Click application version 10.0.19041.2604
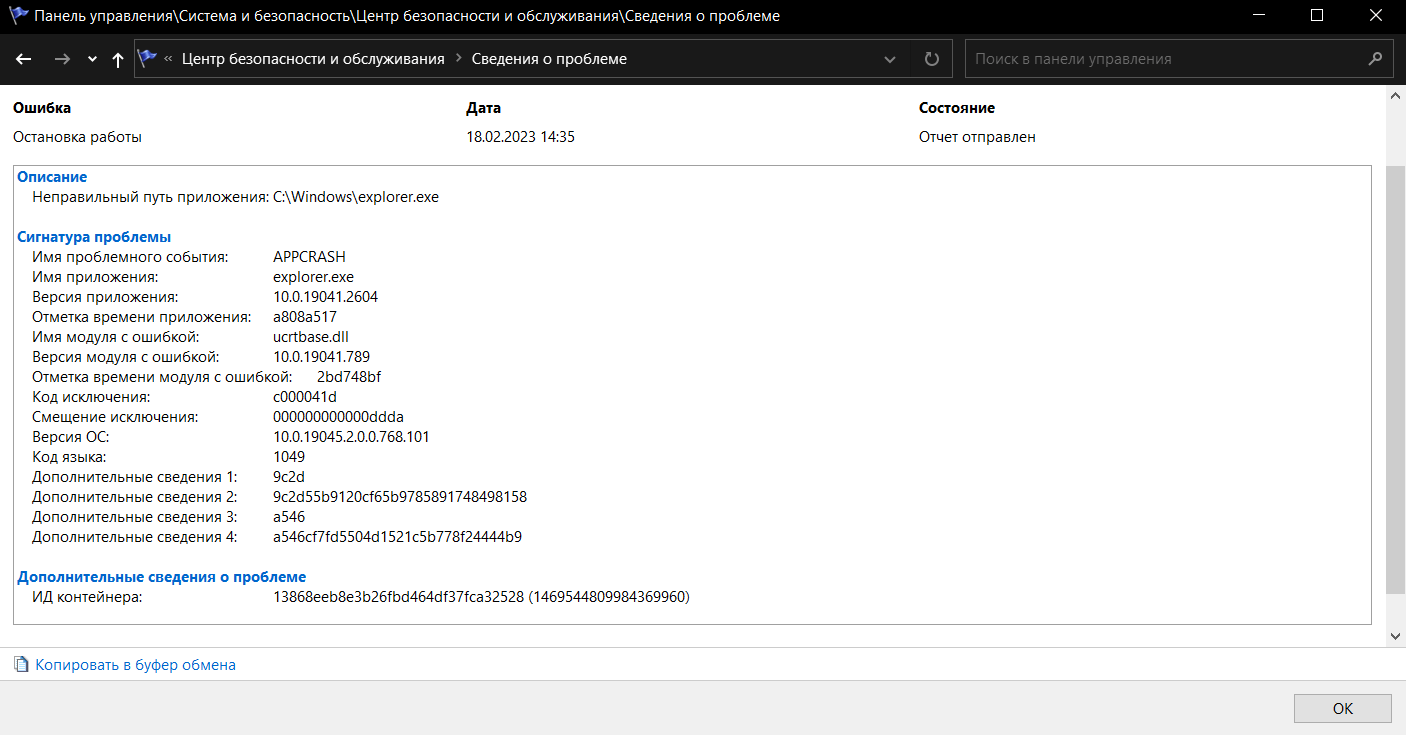The width and height of the screenshot is (1406, 735). click(325, 297)
